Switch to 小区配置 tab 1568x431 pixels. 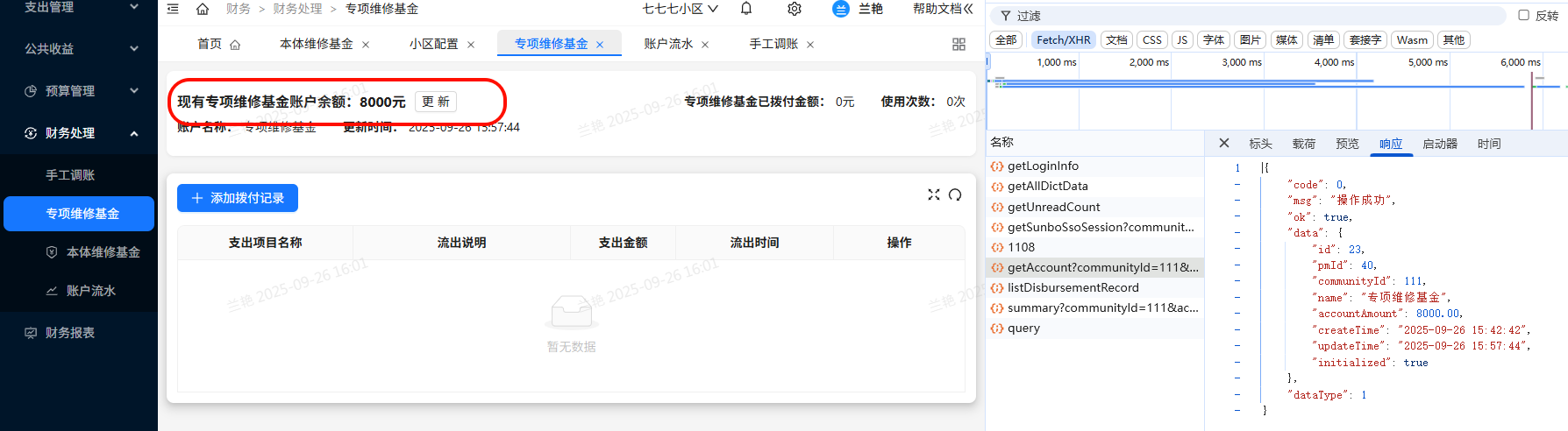tap(433, 44)
